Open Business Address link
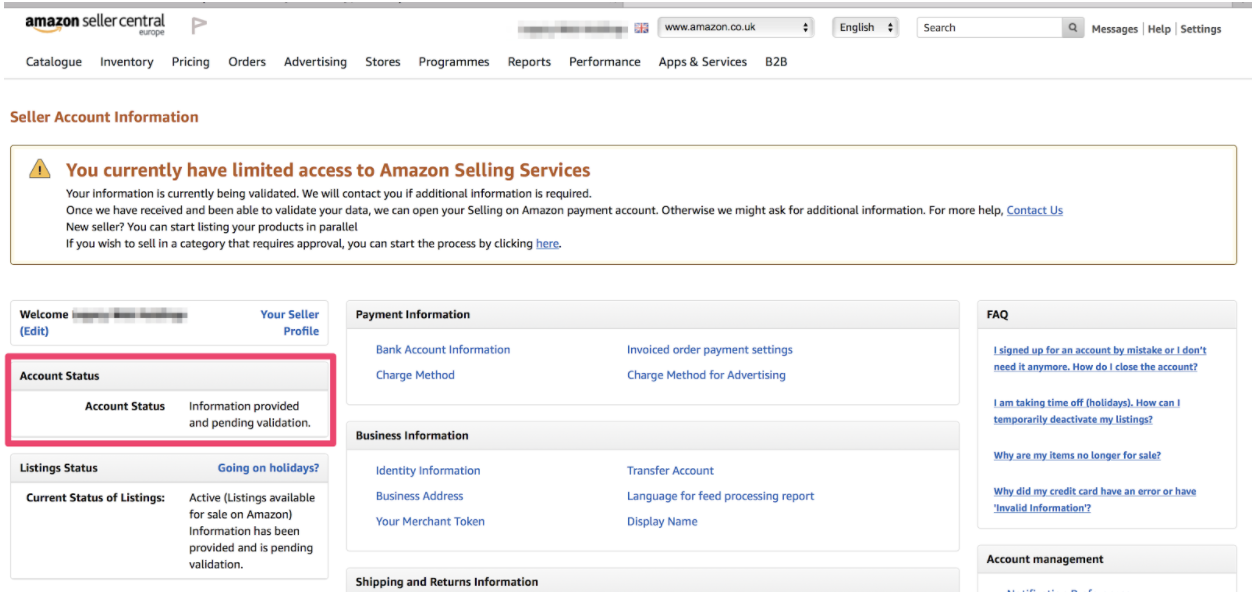The height and width of the screenshot is (598, 1258). [x=420, y=496]
